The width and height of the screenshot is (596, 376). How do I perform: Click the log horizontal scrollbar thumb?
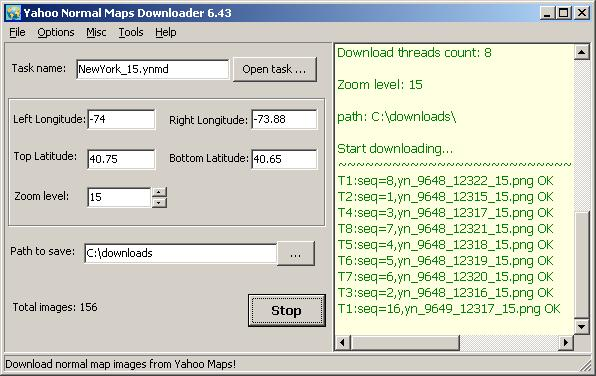click(405, 343)
